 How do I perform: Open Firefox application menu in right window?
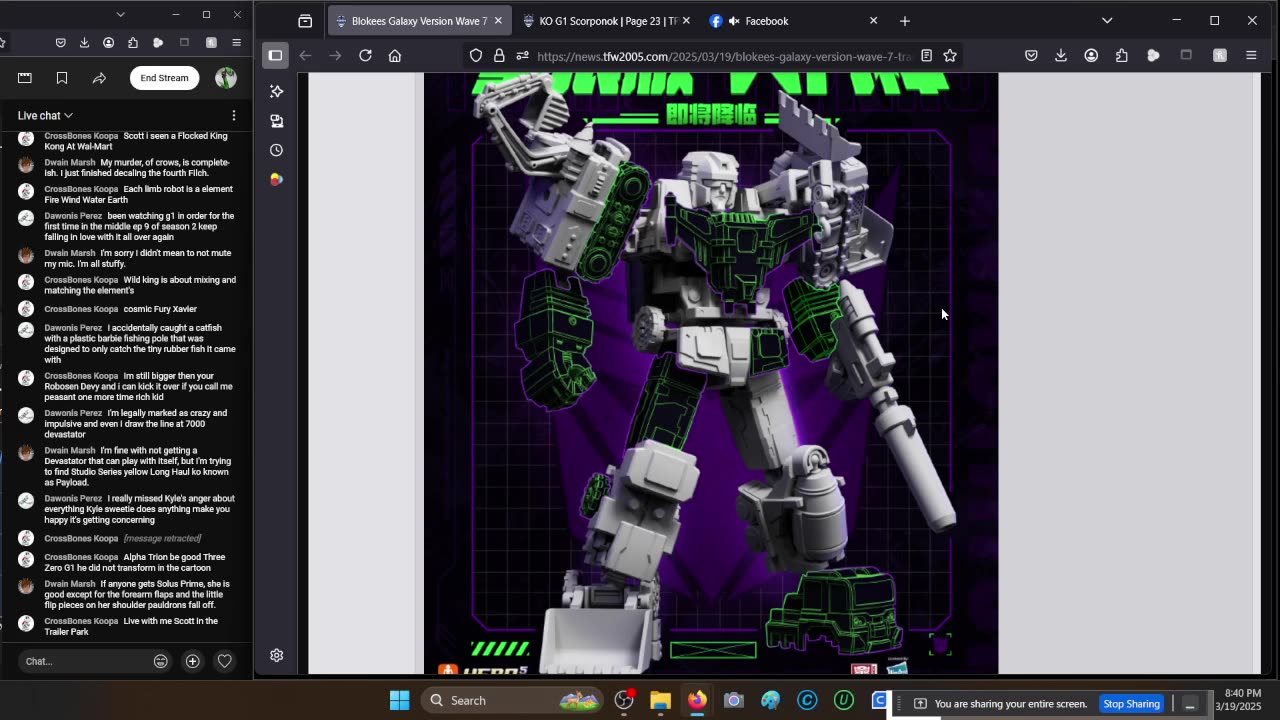[1251, 56]
